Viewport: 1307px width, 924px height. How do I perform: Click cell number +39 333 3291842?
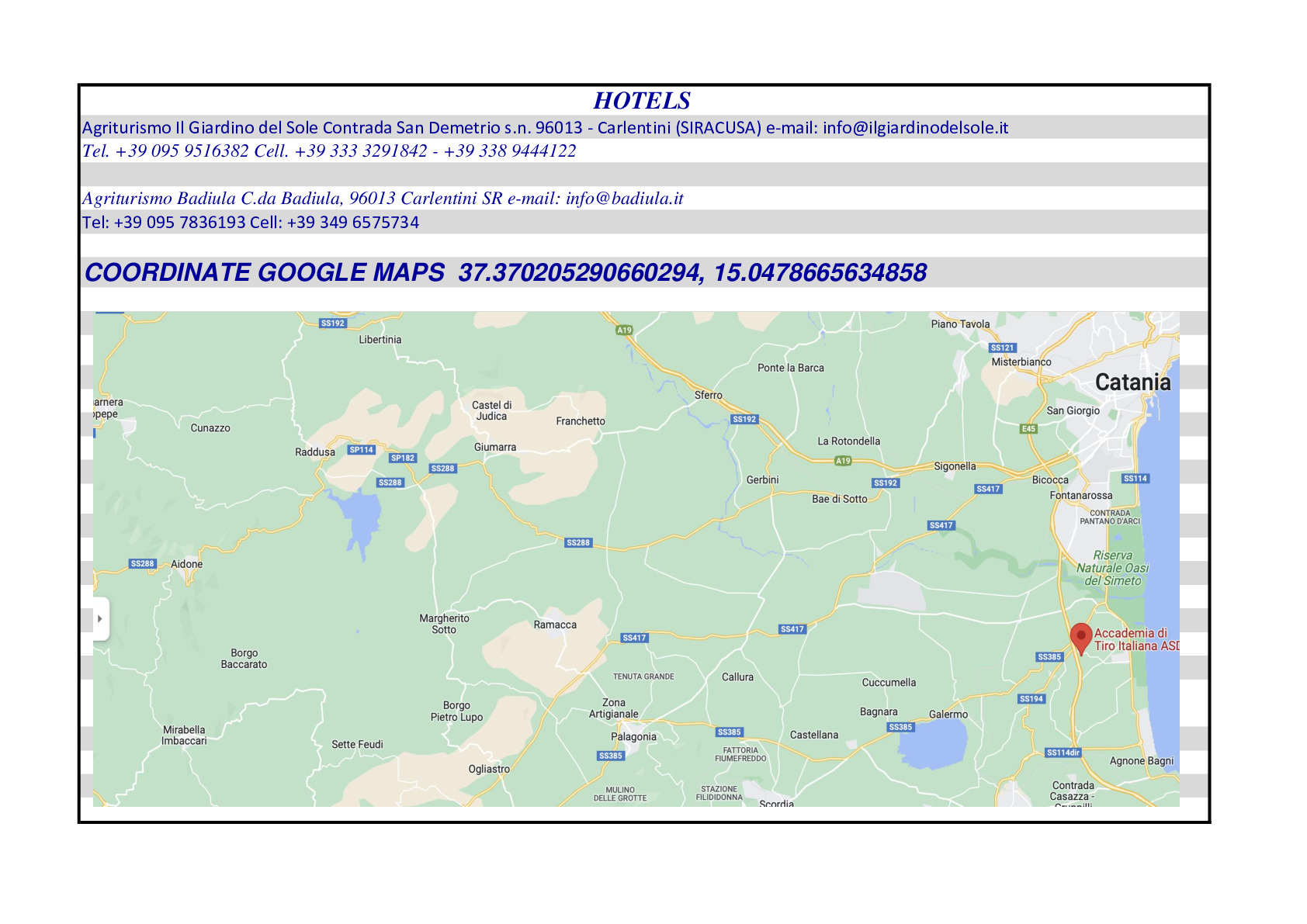coord(361,151)
